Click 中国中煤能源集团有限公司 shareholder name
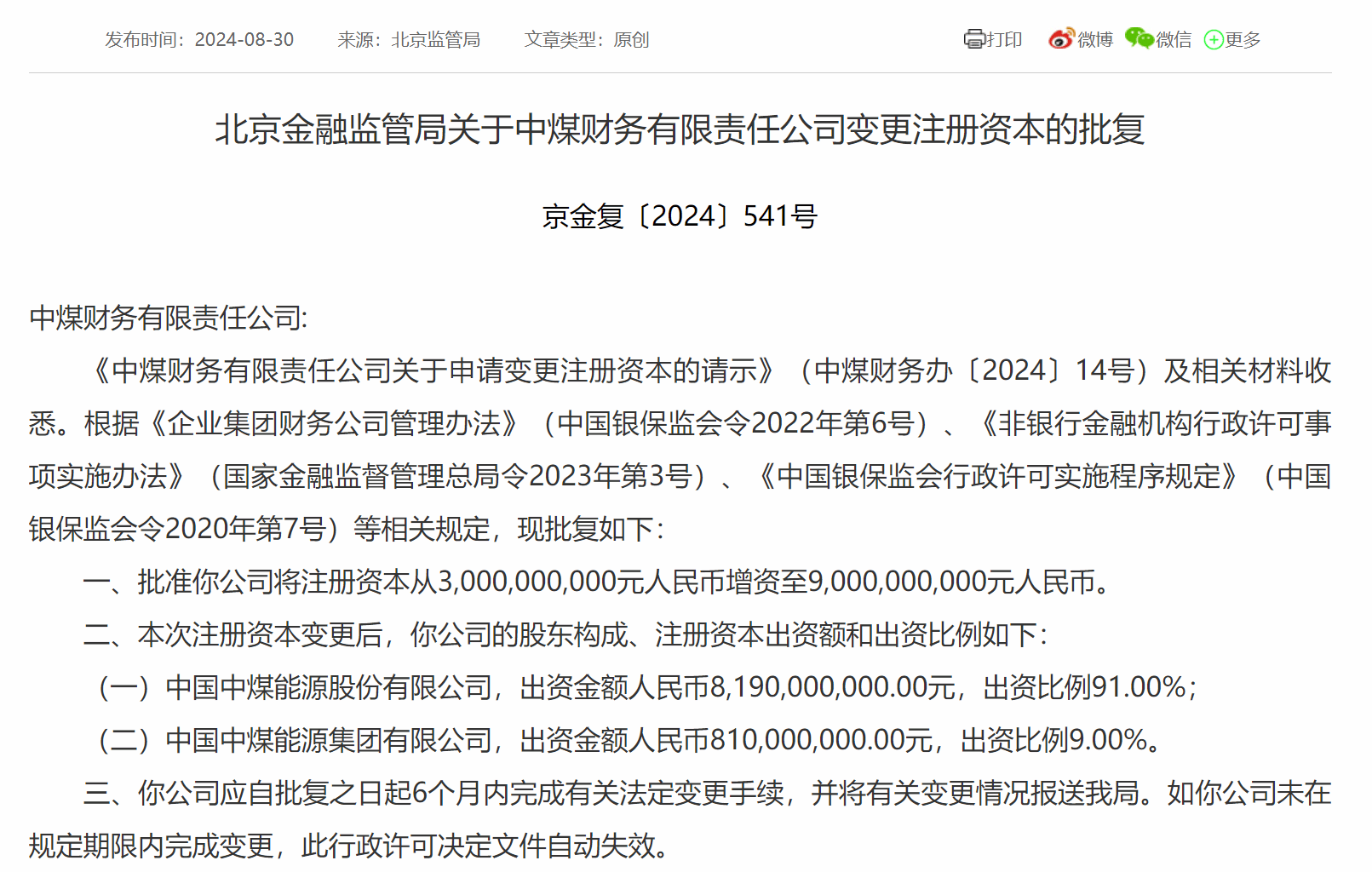The width and height of the screenshot is (1372, 872). [x=329, y=740]
